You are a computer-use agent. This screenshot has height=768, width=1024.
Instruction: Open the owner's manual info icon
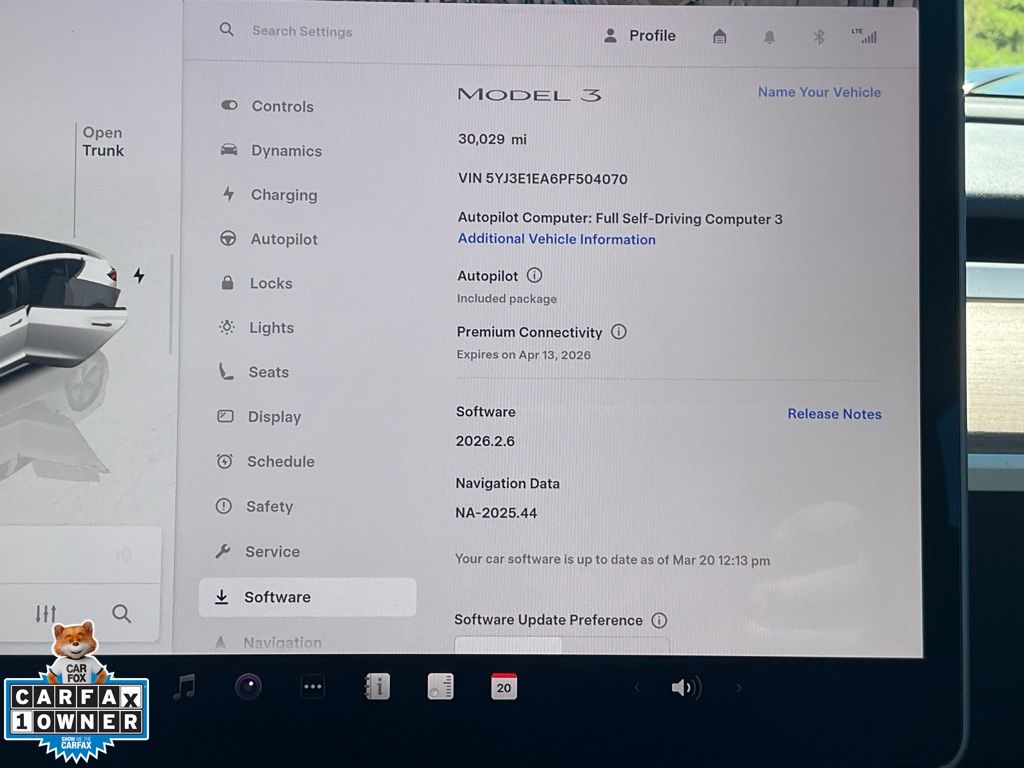[x=377, y=687]
